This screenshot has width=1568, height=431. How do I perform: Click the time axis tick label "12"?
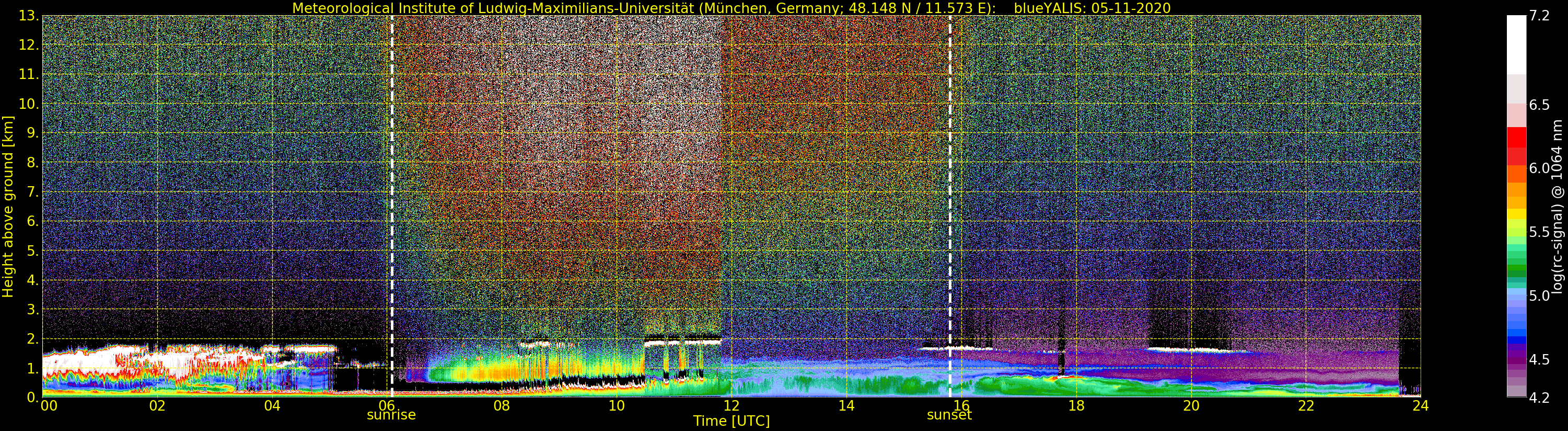[x=731, y=406]
